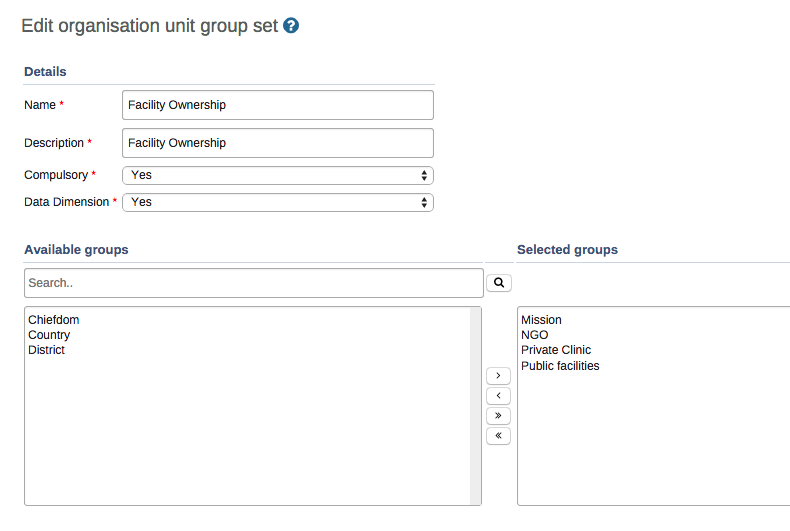Select Private Clinic in selected groups

pos(556,350)
